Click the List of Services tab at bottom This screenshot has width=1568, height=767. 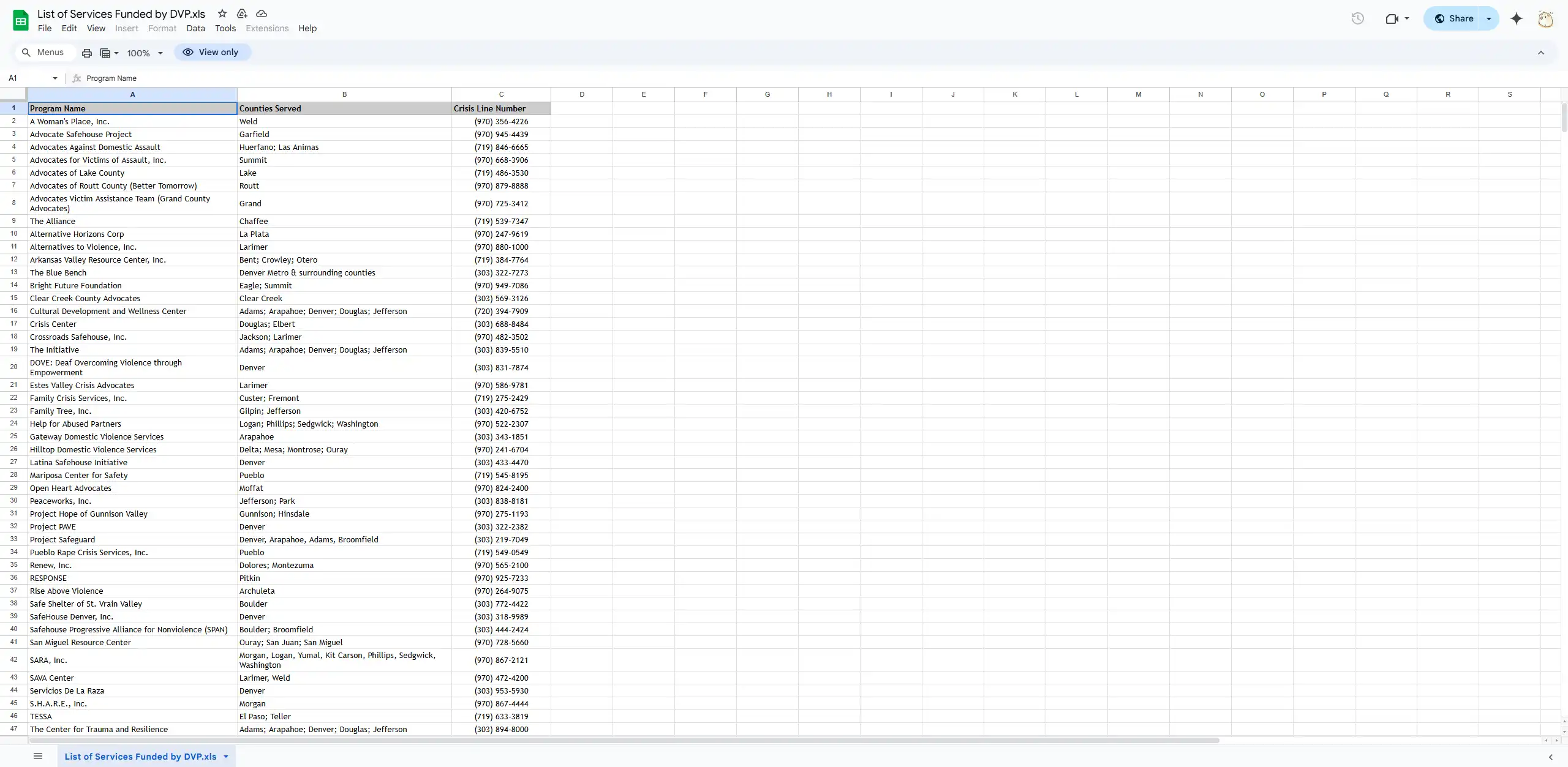pyautogui.click(x=140, y=756)
